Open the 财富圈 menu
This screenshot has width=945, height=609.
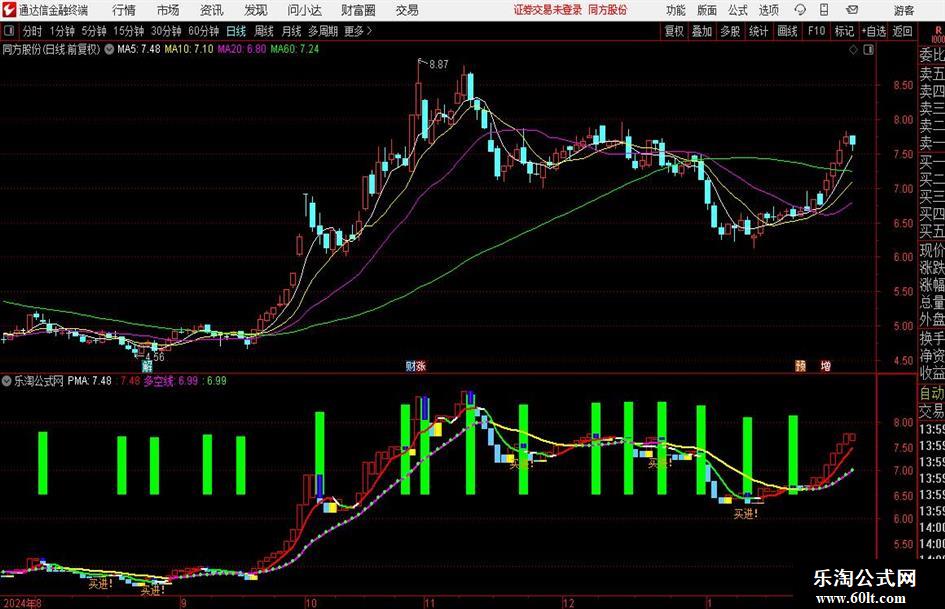(x=358, y=10)
